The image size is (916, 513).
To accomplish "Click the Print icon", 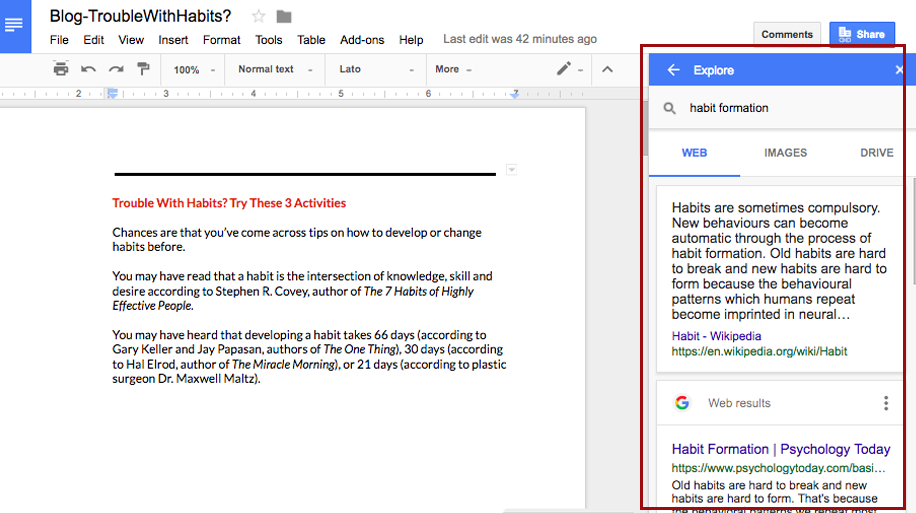I will 61,69.
